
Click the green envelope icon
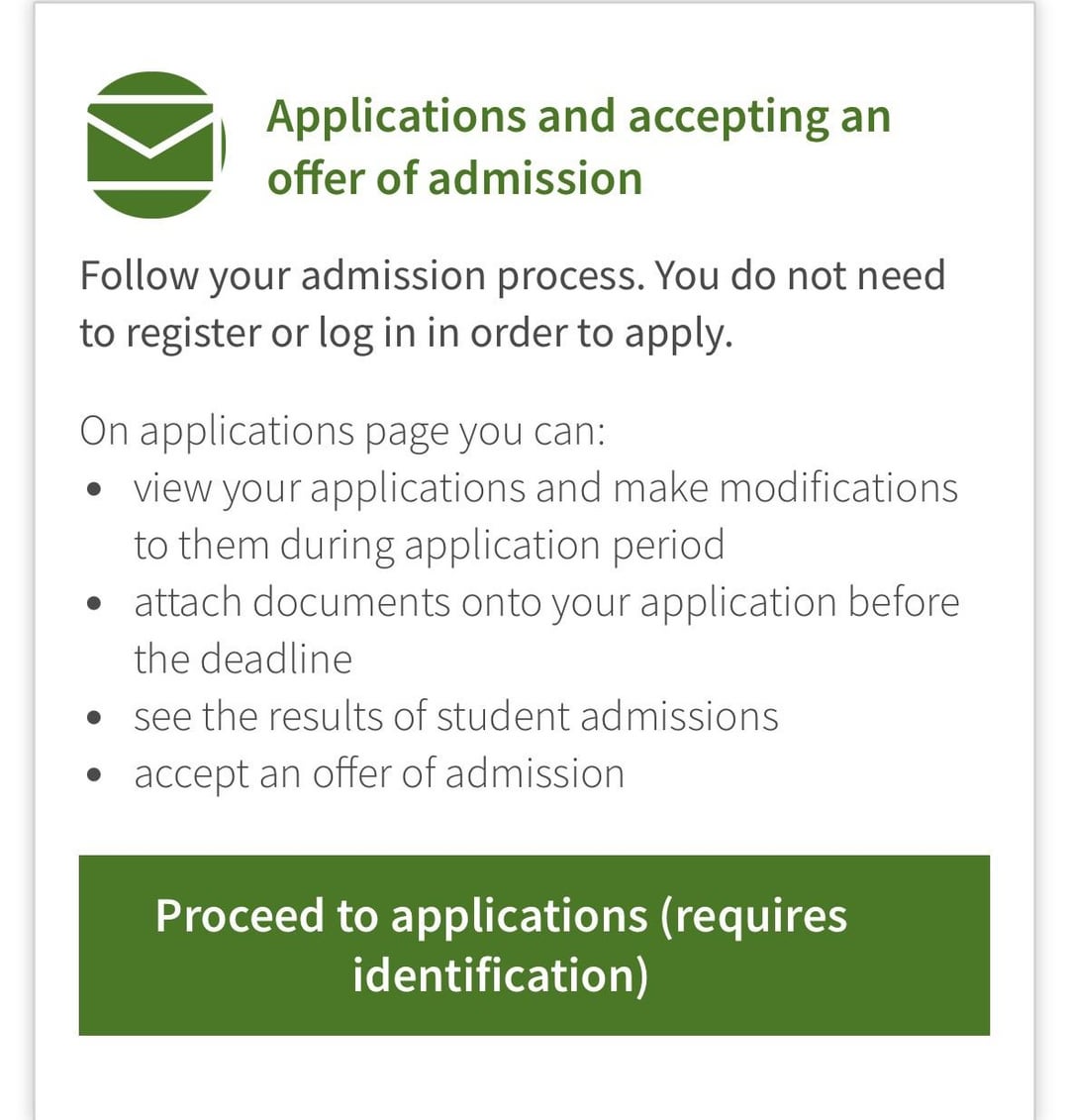(155, 145)
